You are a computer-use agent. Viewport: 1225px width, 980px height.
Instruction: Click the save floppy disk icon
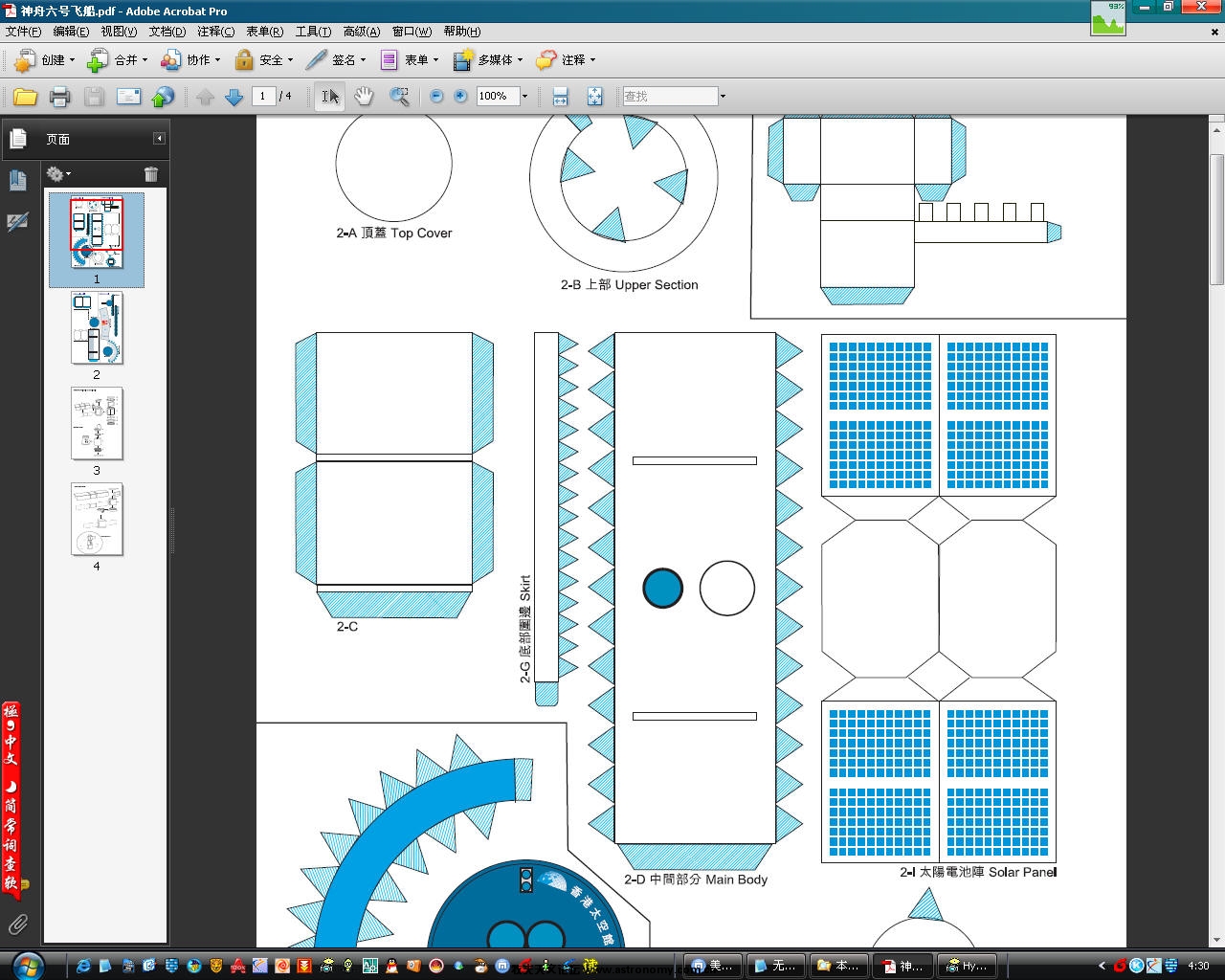94,97
